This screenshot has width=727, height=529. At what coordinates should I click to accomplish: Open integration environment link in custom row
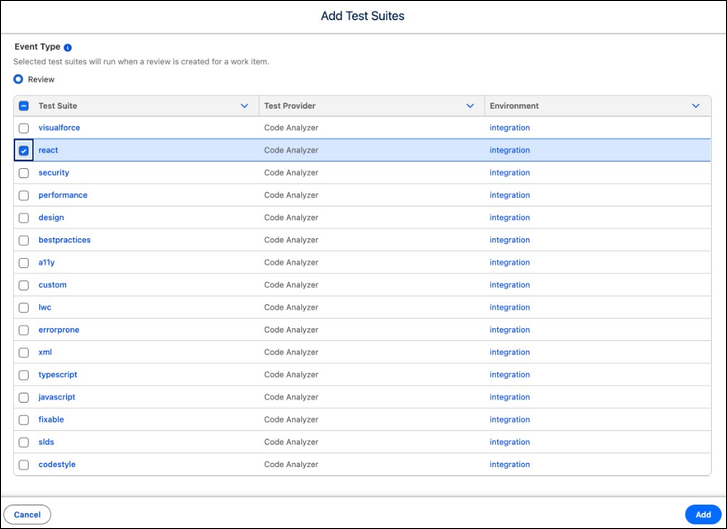[510, 285]
